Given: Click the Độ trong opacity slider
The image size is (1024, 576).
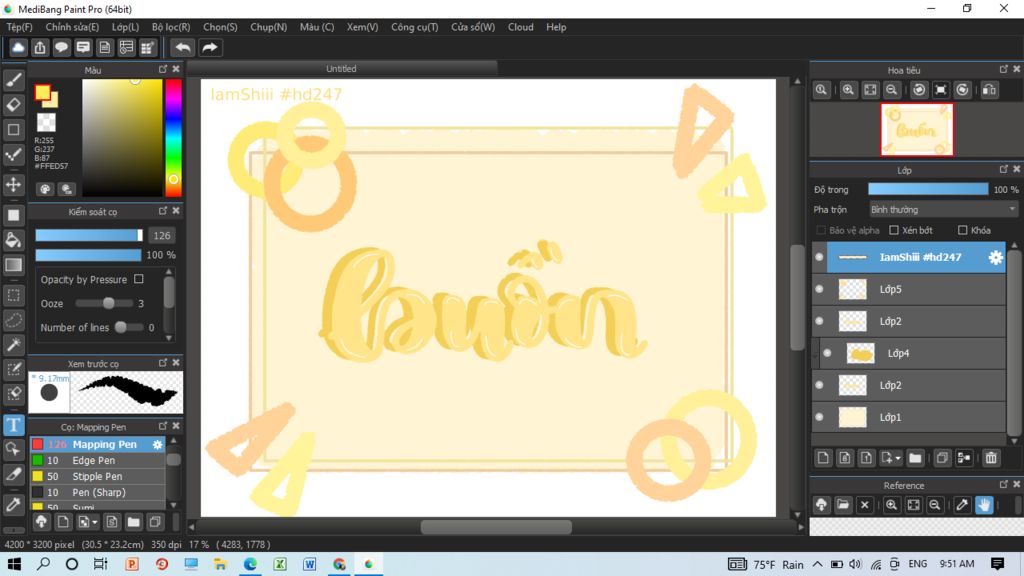Looking at the screenshot, I should coord(928,189).
